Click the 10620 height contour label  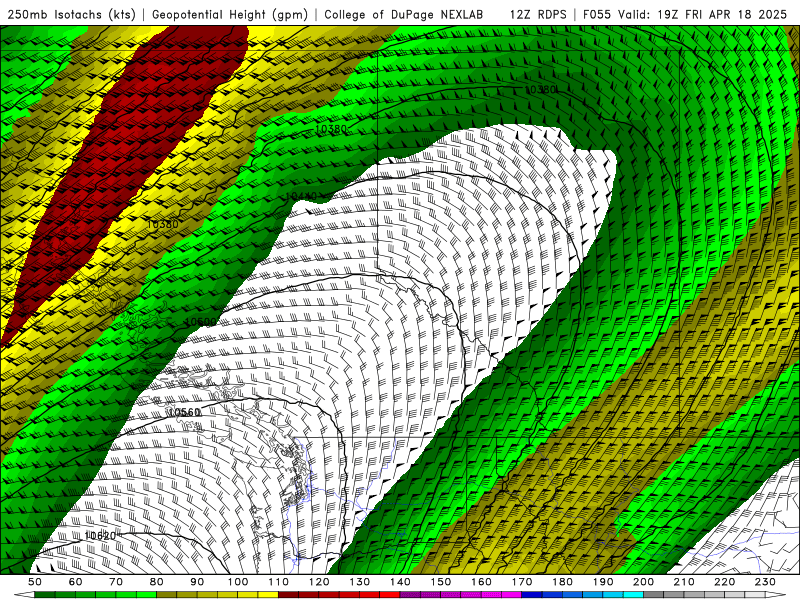pyautogui.click(x=101, y=536)
